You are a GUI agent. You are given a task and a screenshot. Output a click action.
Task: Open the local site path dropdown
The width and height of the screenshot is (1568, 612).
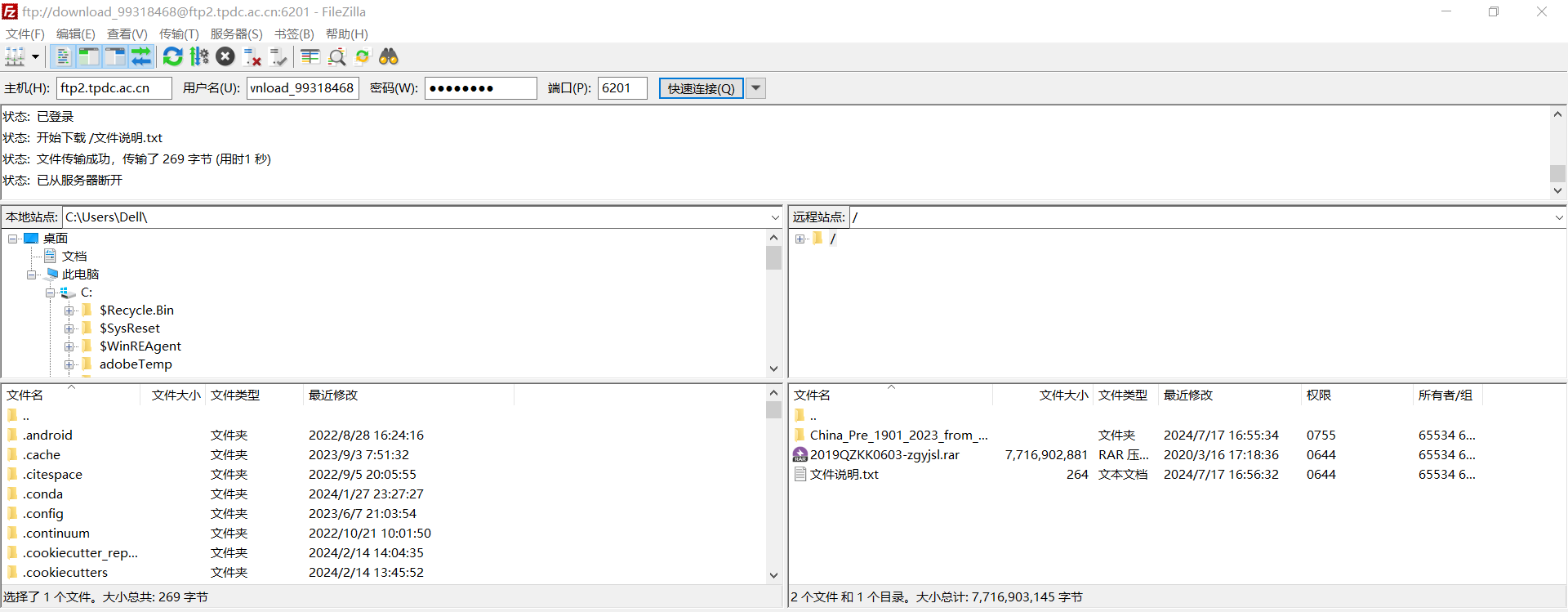[775, 217]
